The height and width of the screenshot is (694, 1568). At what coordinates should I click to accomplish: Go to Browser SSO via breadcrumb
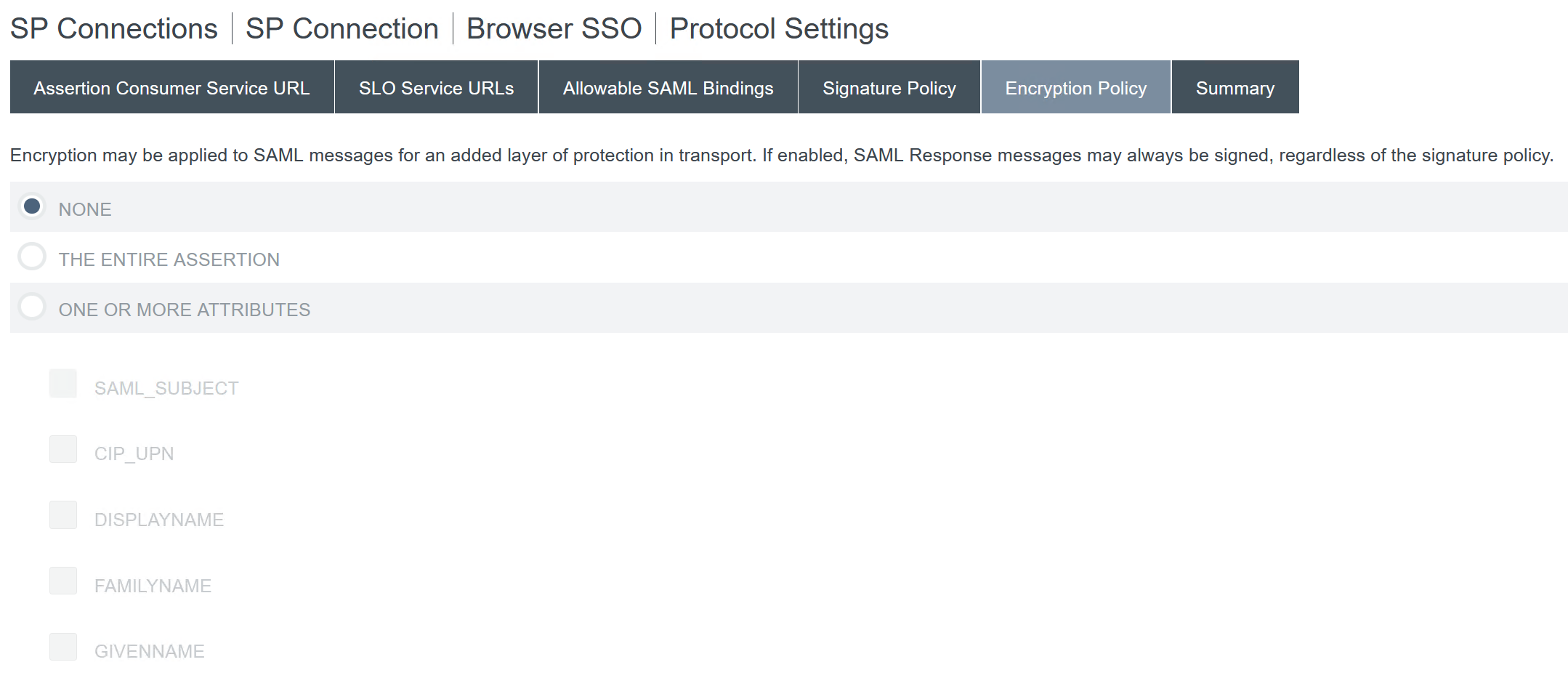554,29
